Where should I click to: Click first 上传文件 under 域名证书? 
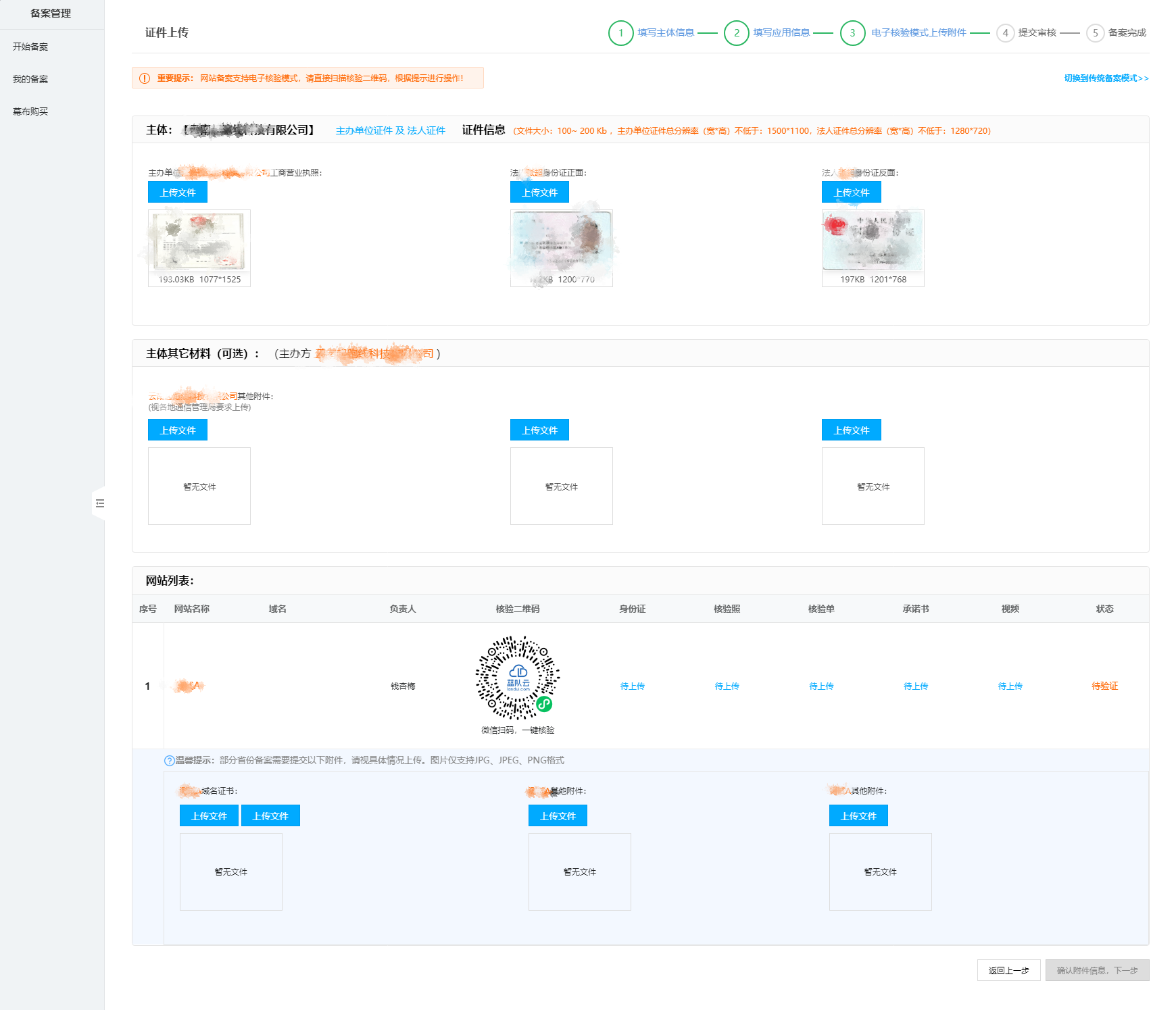click(x=209, y=816)
